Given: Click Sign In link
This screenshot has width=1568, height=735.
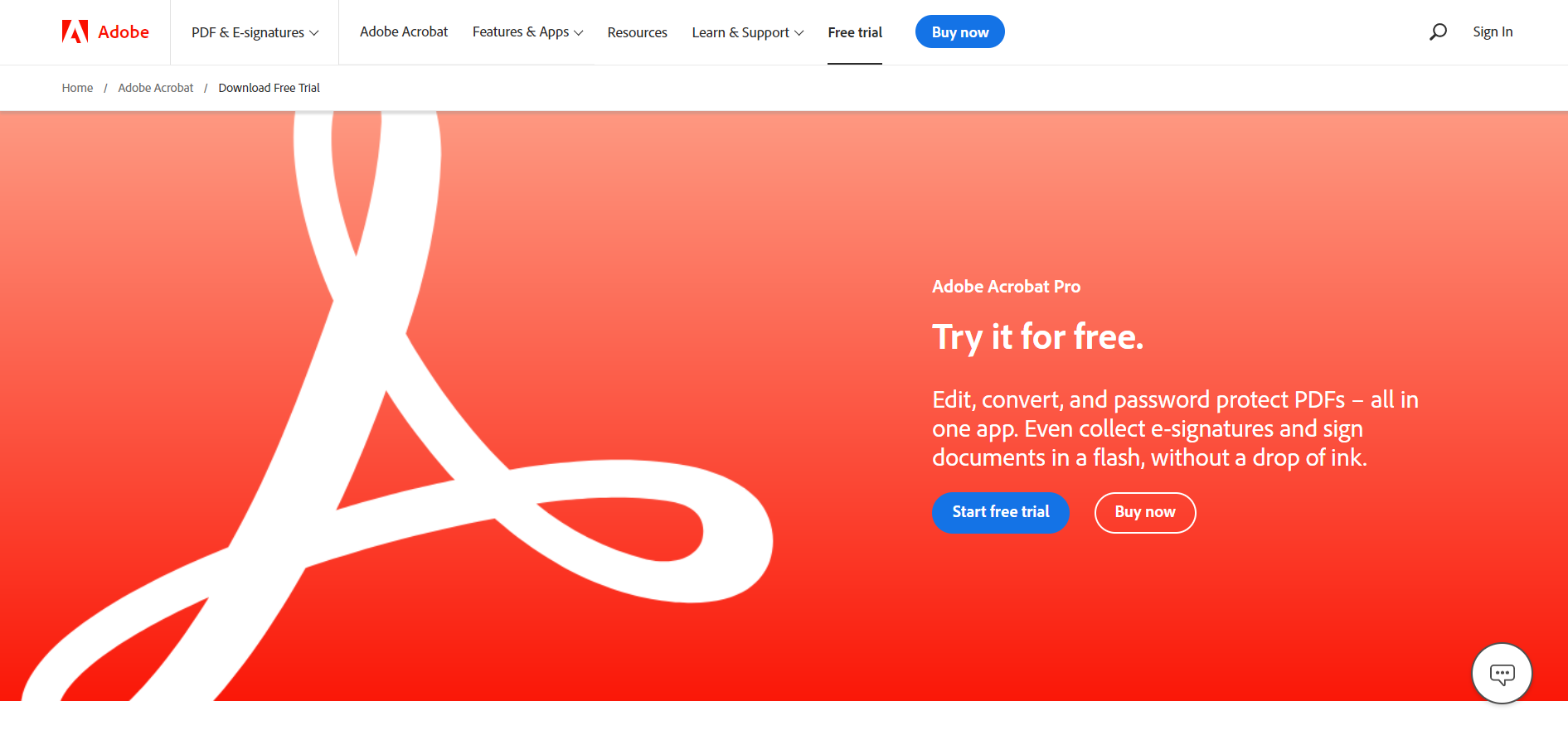Looking at the screenshot, I should [x=1493, y=31].
